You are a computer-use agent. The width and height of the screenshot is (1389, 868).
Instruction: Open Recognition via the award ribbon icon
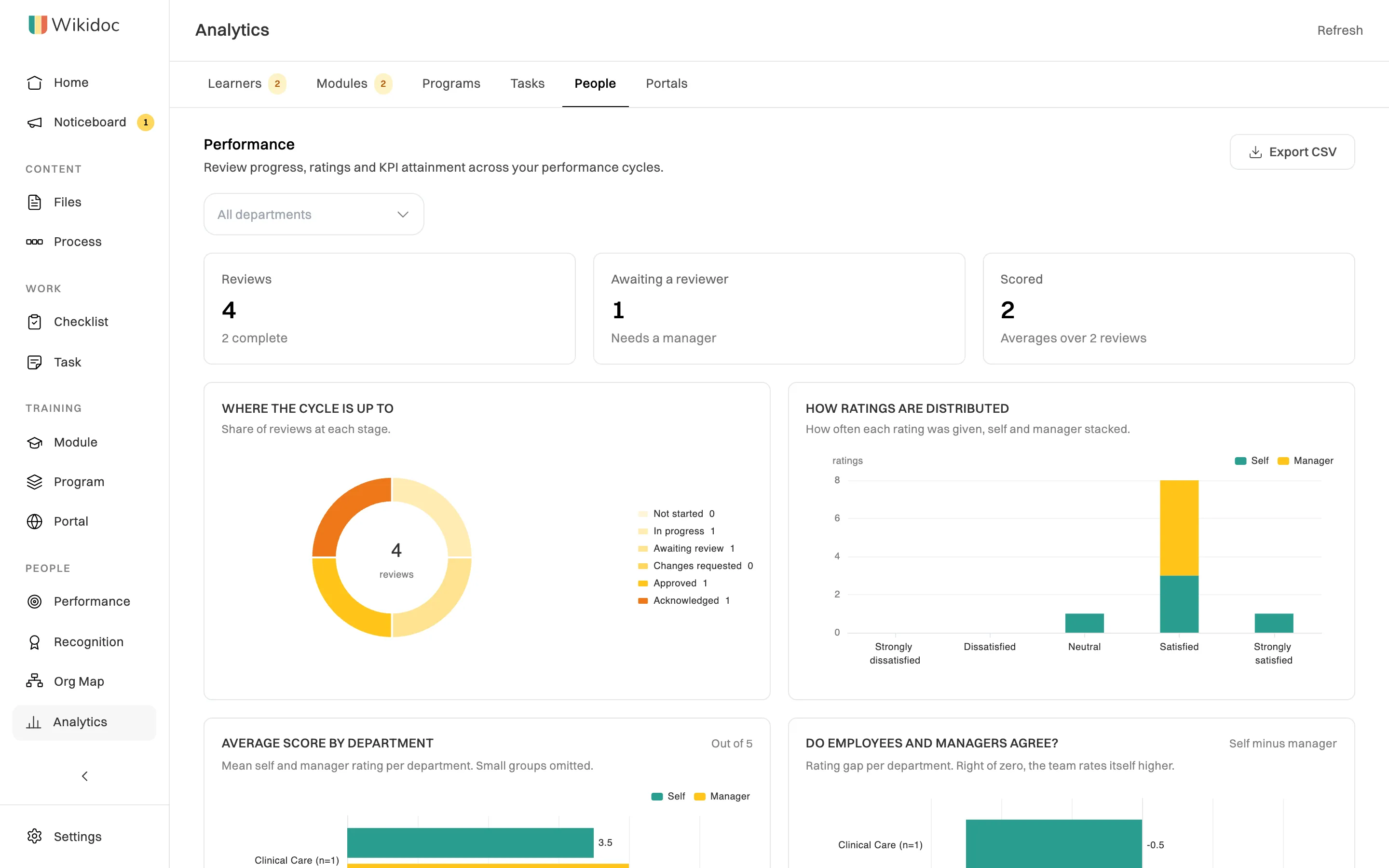tap(34, 642)
